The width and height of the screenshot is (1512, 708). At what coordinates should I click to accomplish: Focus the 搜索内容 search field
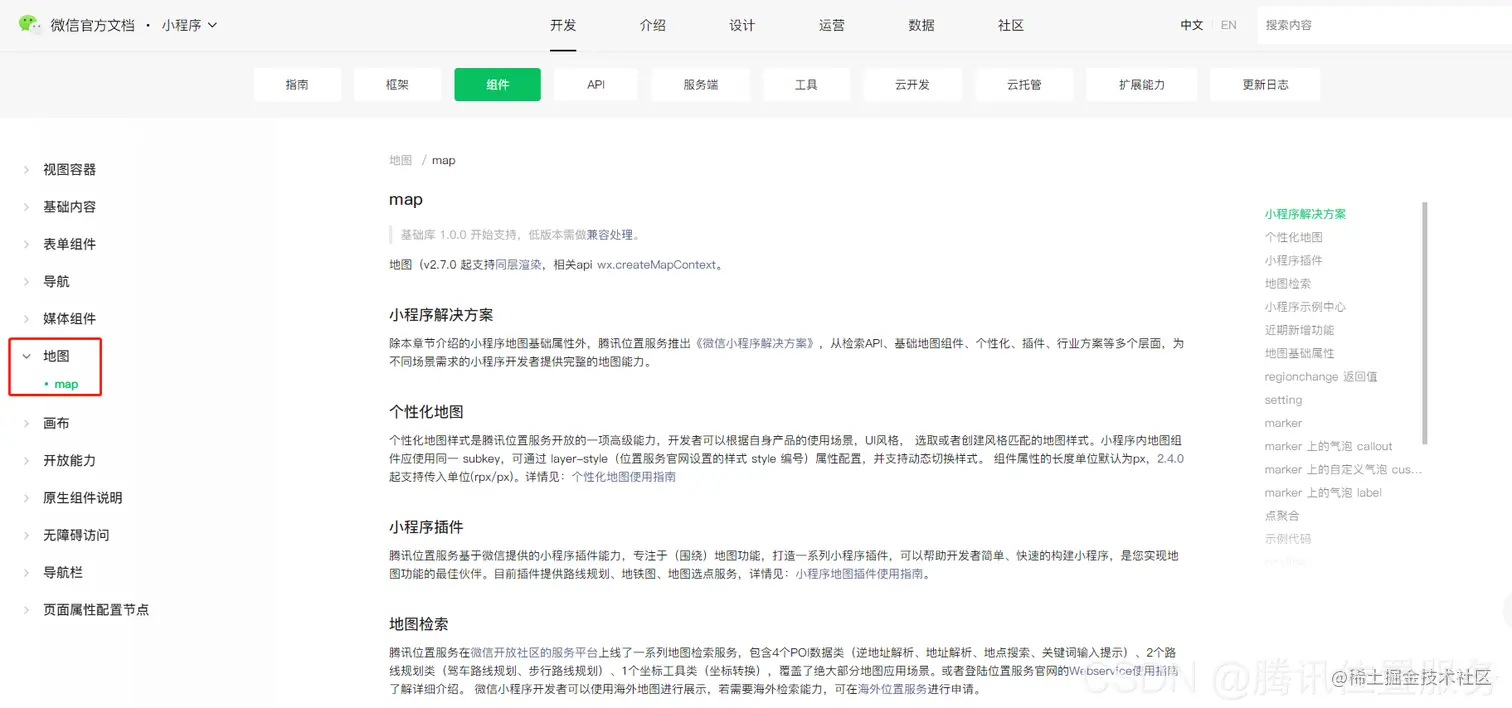(x=1384, y=25)
